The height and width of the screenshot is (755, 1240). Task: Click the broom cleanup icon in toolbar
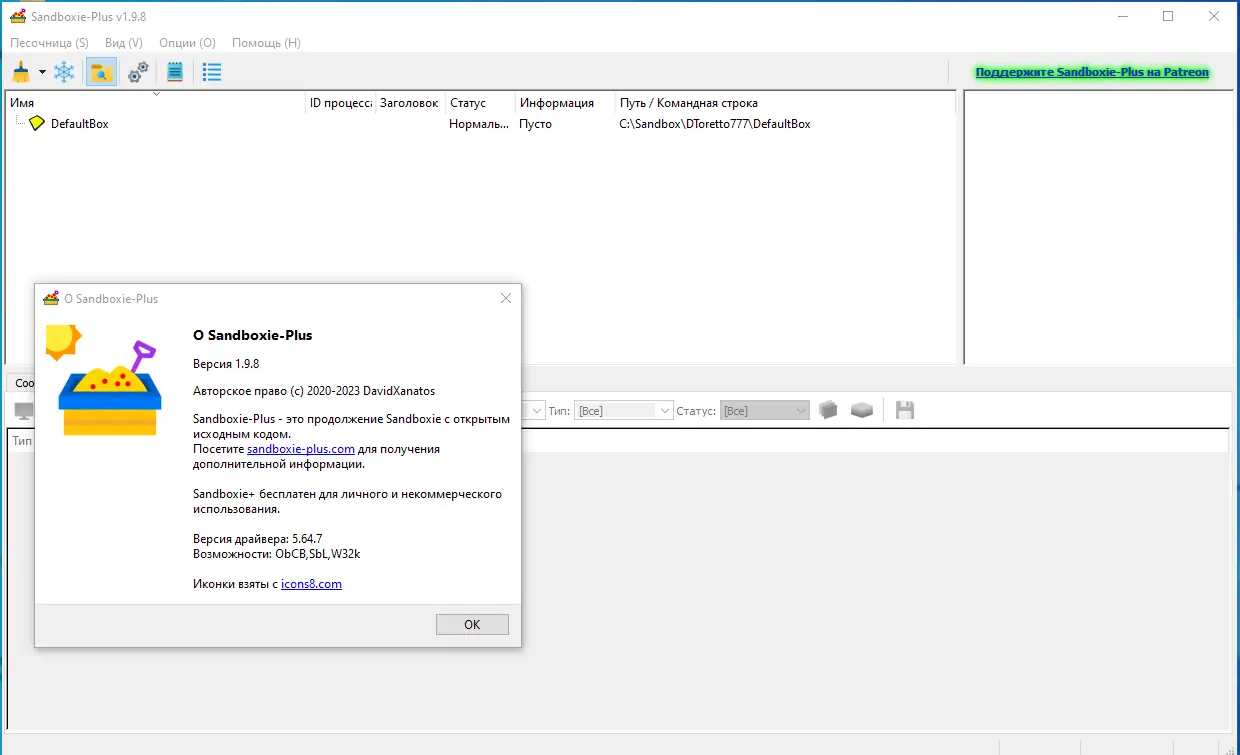coord(21,72)
